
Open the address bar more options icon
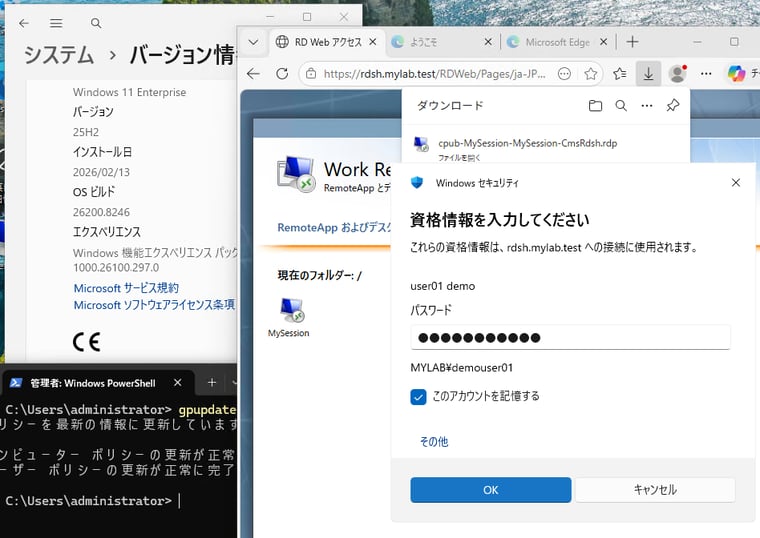564,74
